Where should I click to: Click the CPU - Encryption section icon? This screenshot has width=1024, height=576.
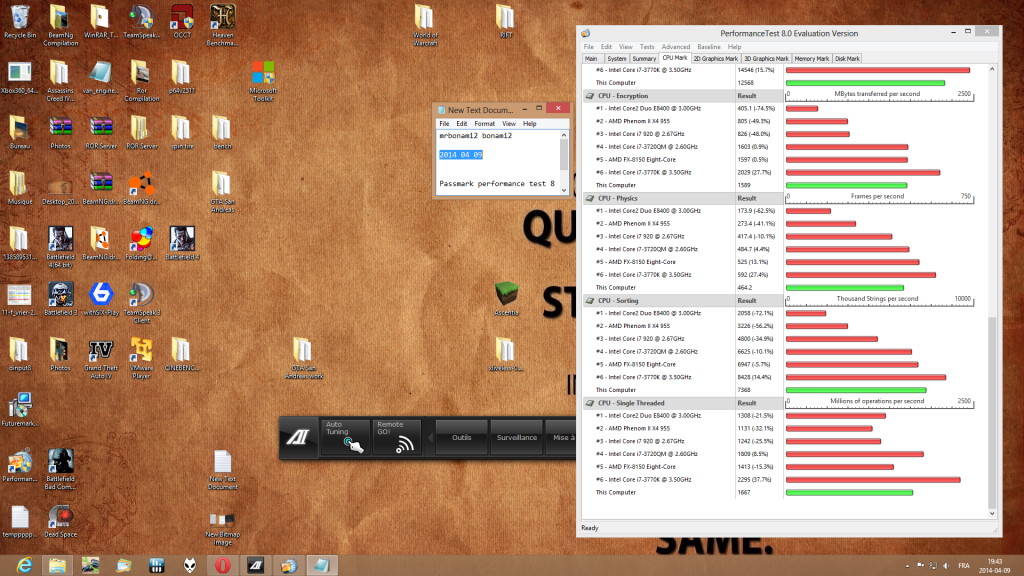pyautogui.click(x=590, y=96)
